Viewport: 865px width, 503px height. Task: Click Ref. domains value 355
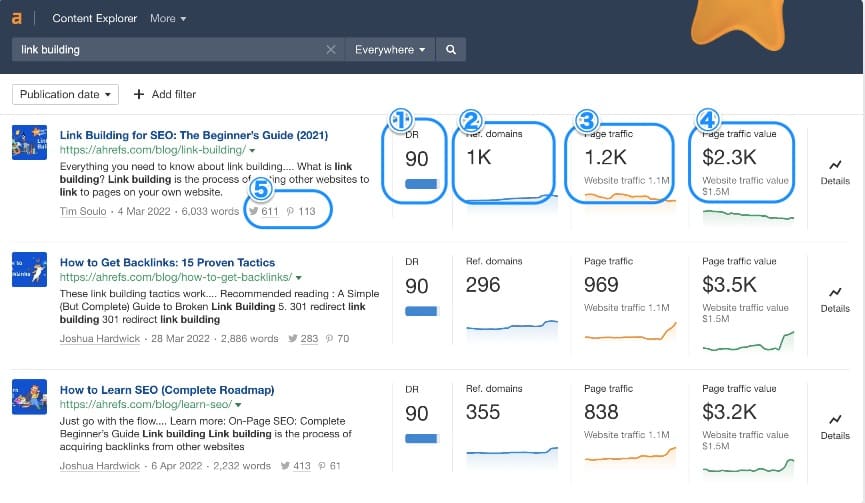click(483, 413)
